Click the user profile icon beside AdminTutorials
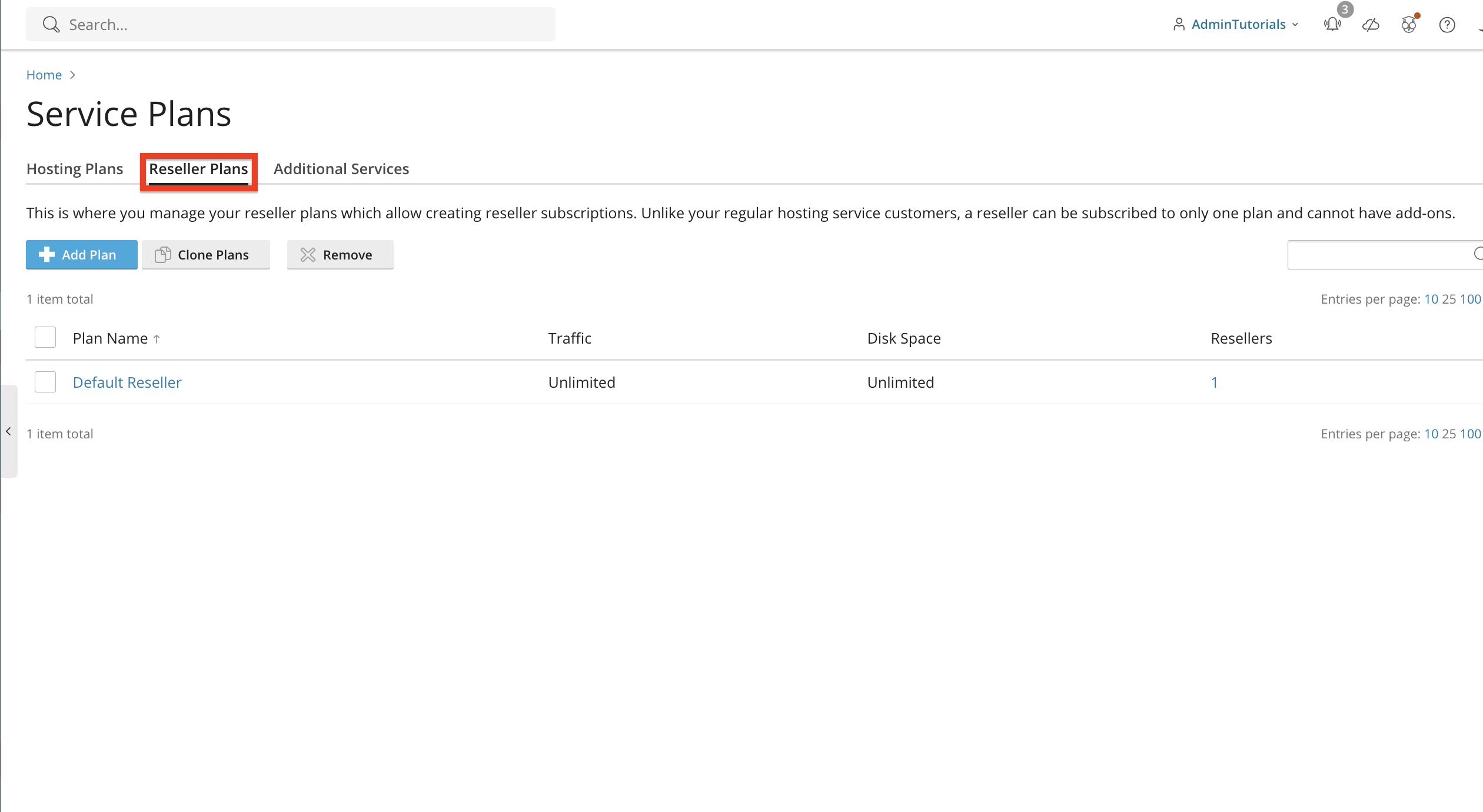This screenshot has height=812, width=1483. [x=1179, y=24]
